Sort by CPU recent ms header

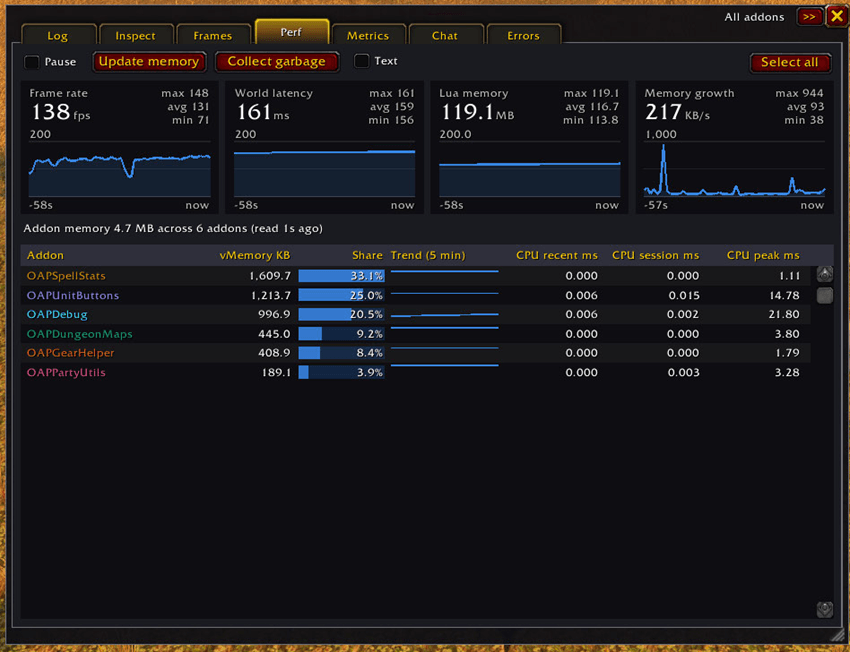coord(557,255)
